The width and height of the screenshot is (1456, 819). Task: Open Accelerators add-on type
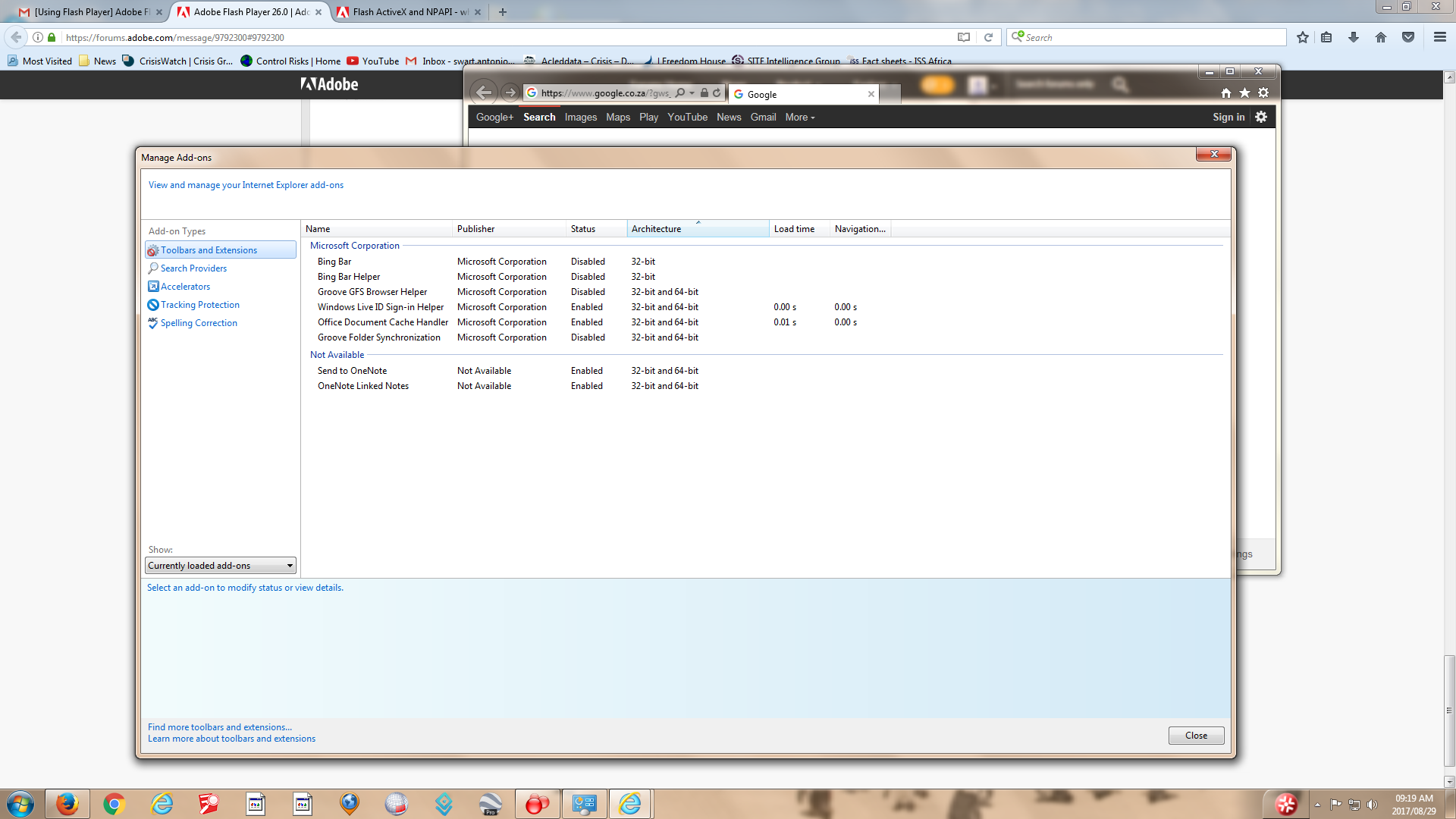pos(185,287)
